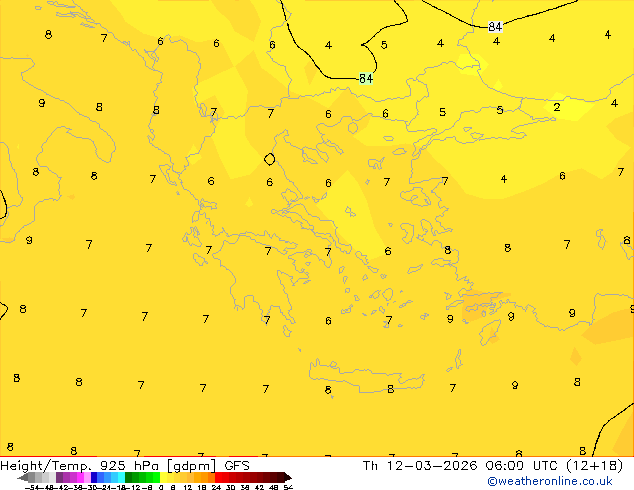Click the orange swatch left of the red swatches
The image size is (634, 490).
pyautogui.click(x=211, y=477)
